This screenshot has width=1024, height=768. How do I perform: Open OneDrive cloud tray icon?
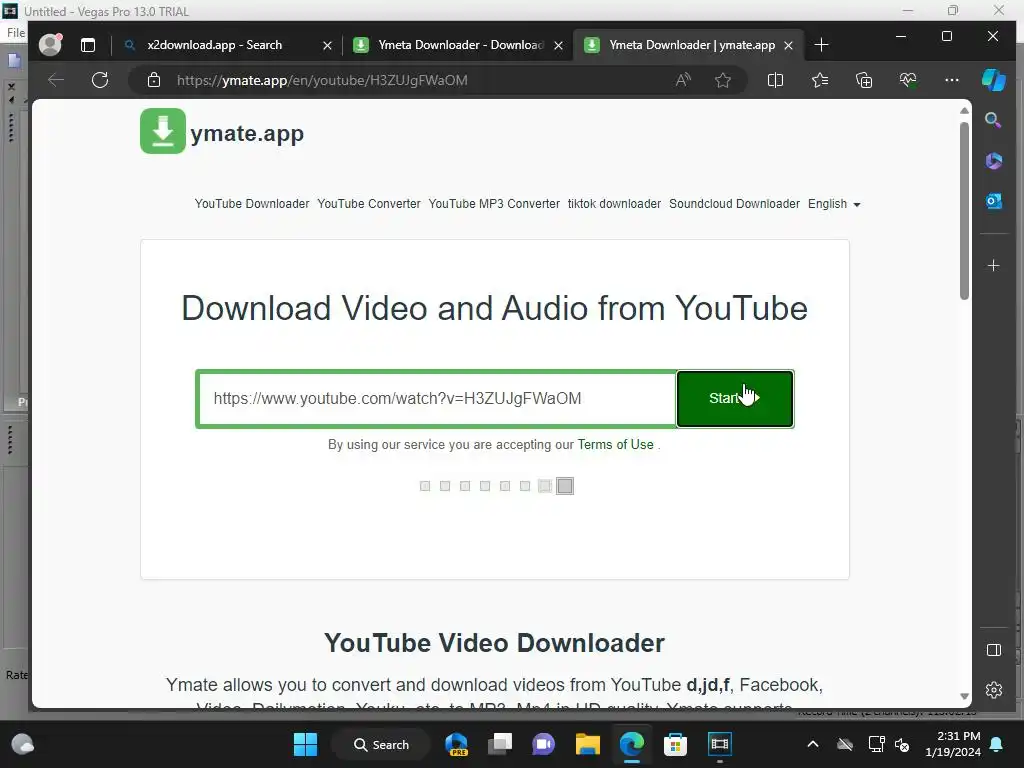(x=845, y=744)
